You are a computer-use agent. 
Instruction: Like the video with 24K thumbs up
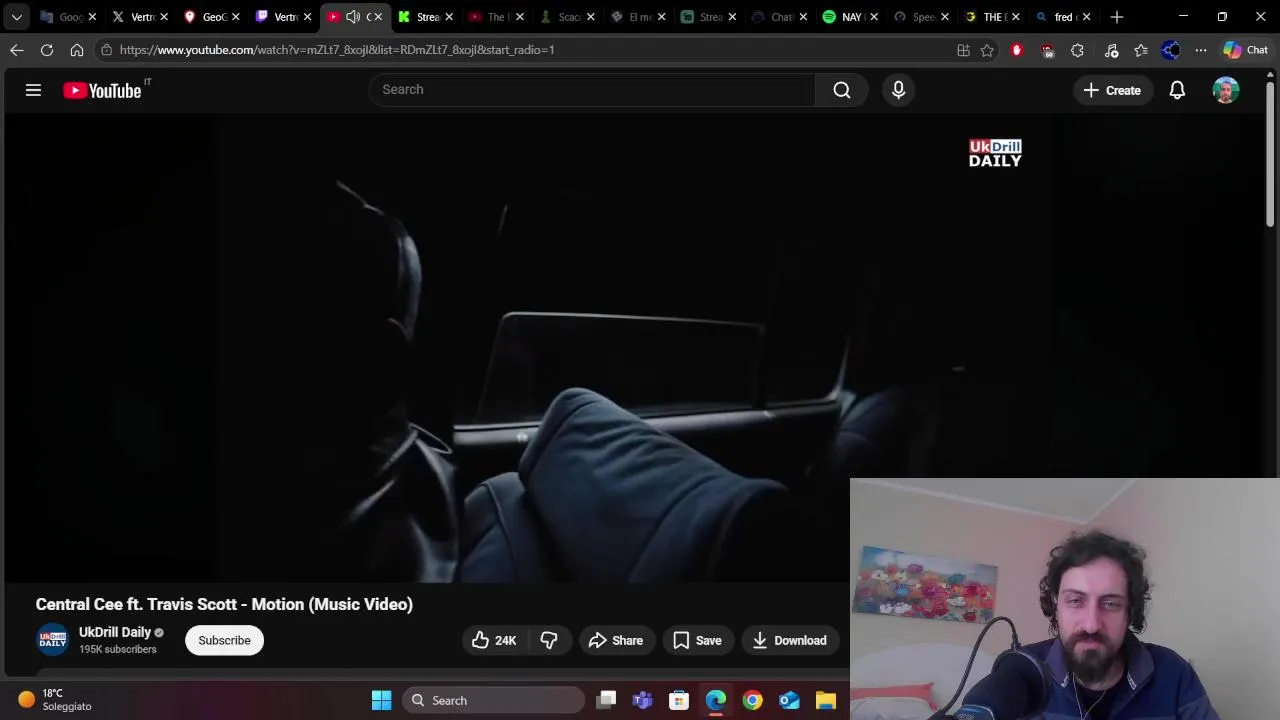coord(494,640)
